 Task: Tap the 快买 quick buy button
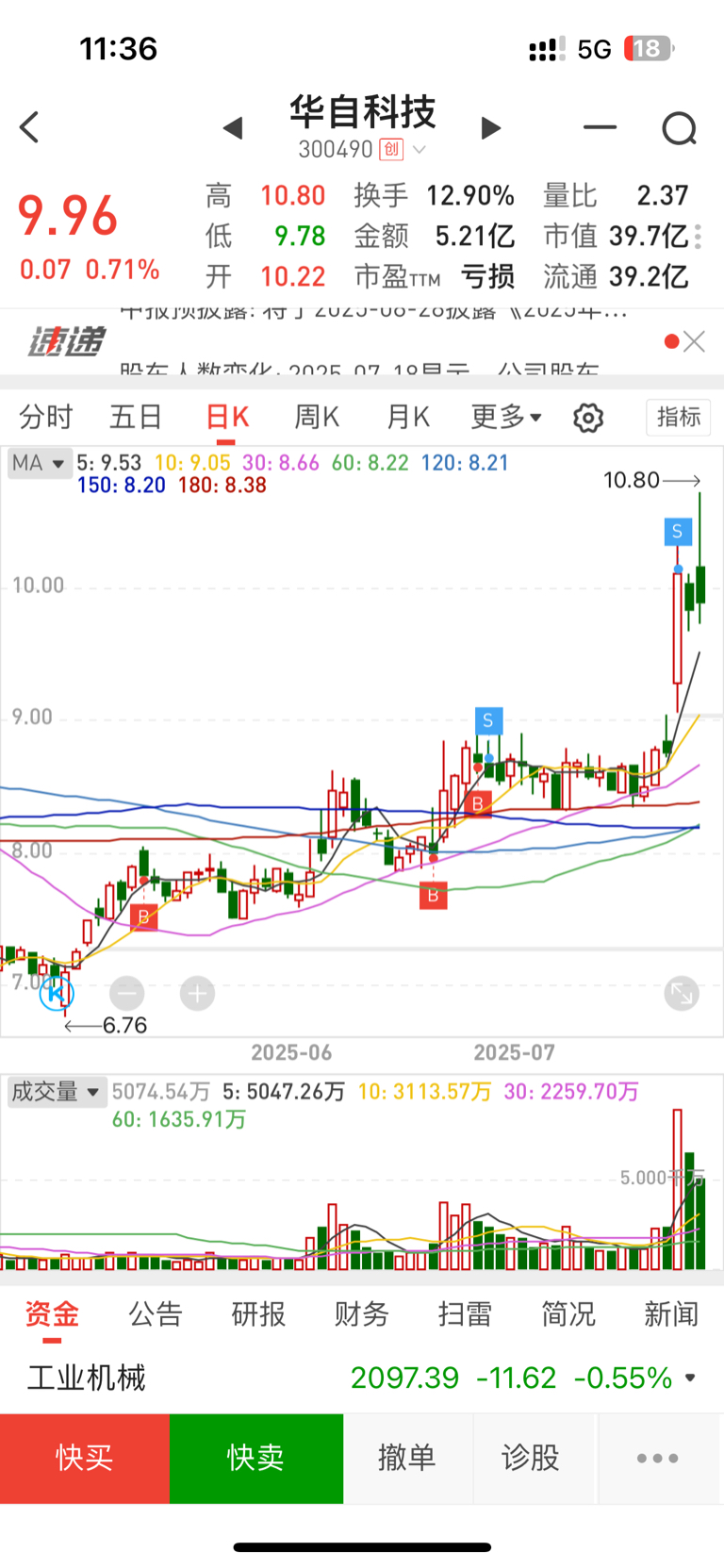(x=85, y=1458)
